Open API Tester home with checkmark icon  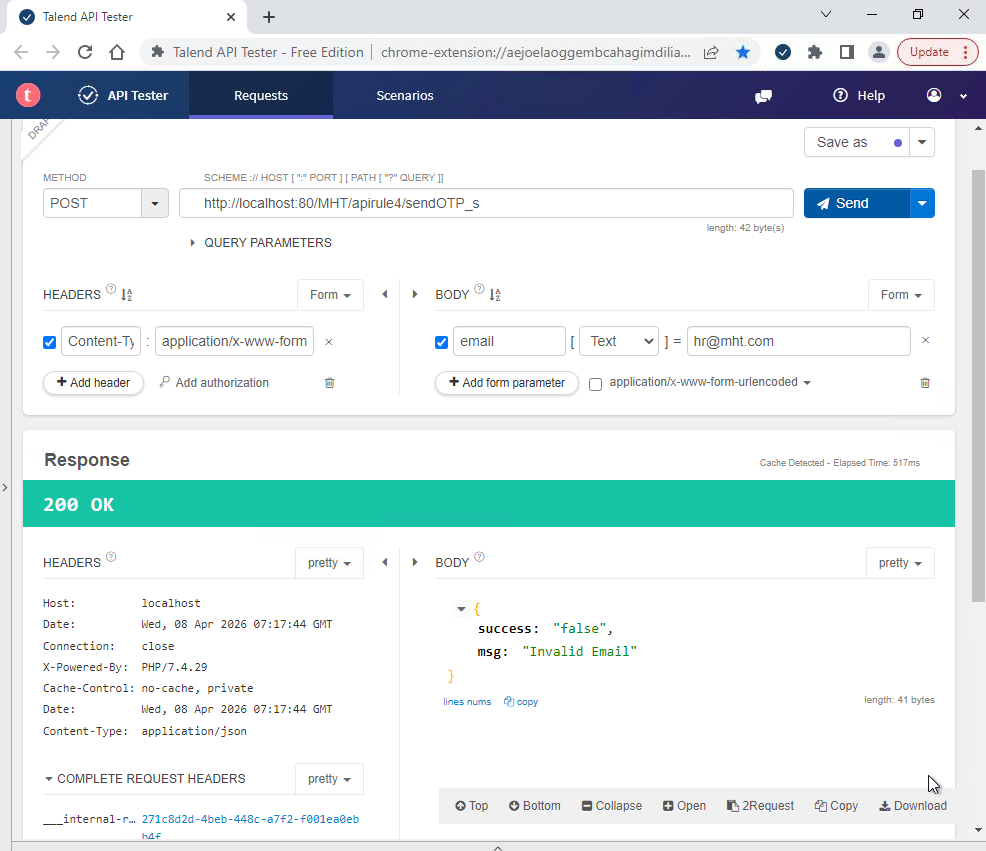tap(123, 95)
